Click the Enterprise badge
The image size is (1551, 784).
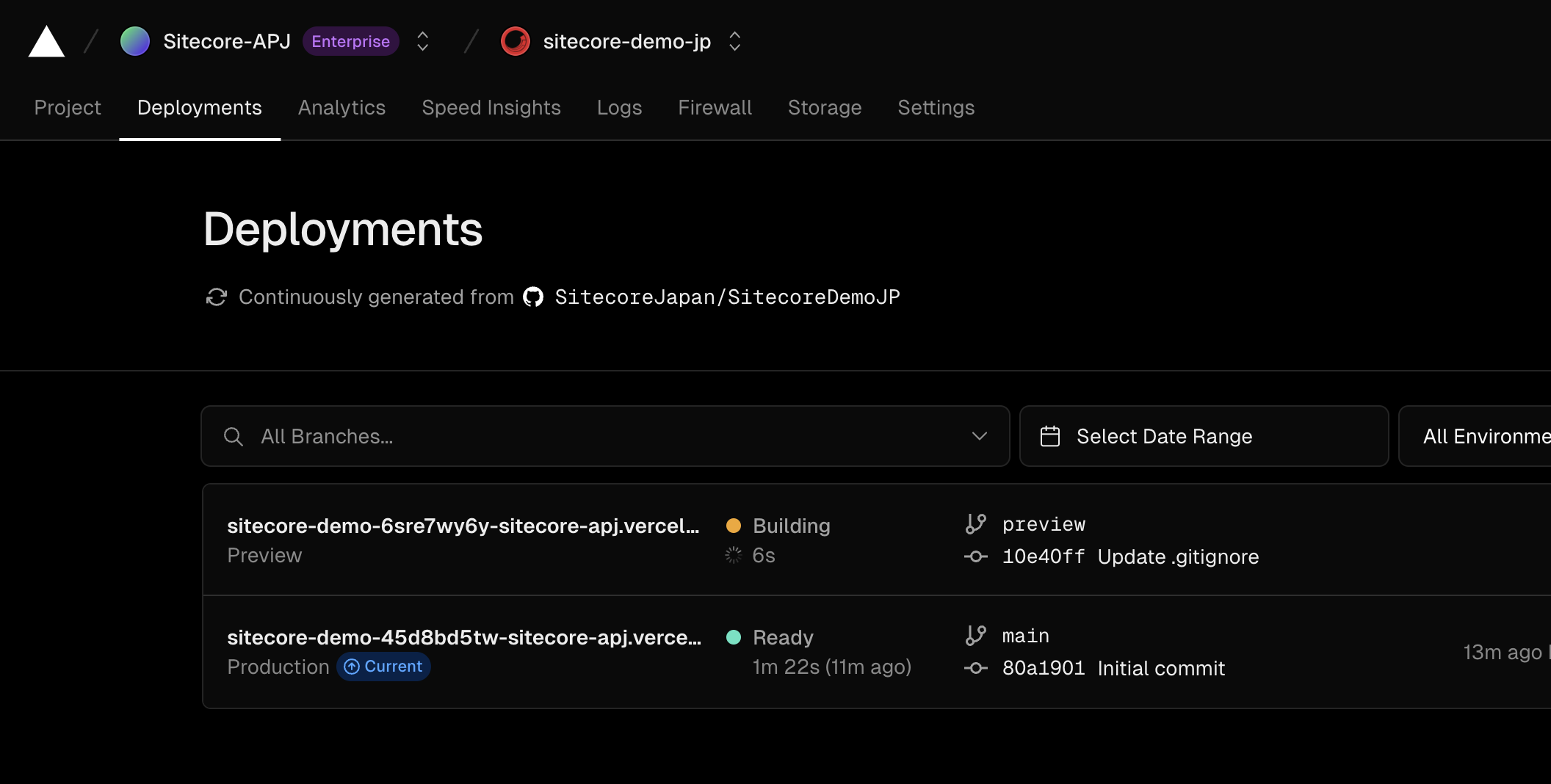tap(350, 41)
